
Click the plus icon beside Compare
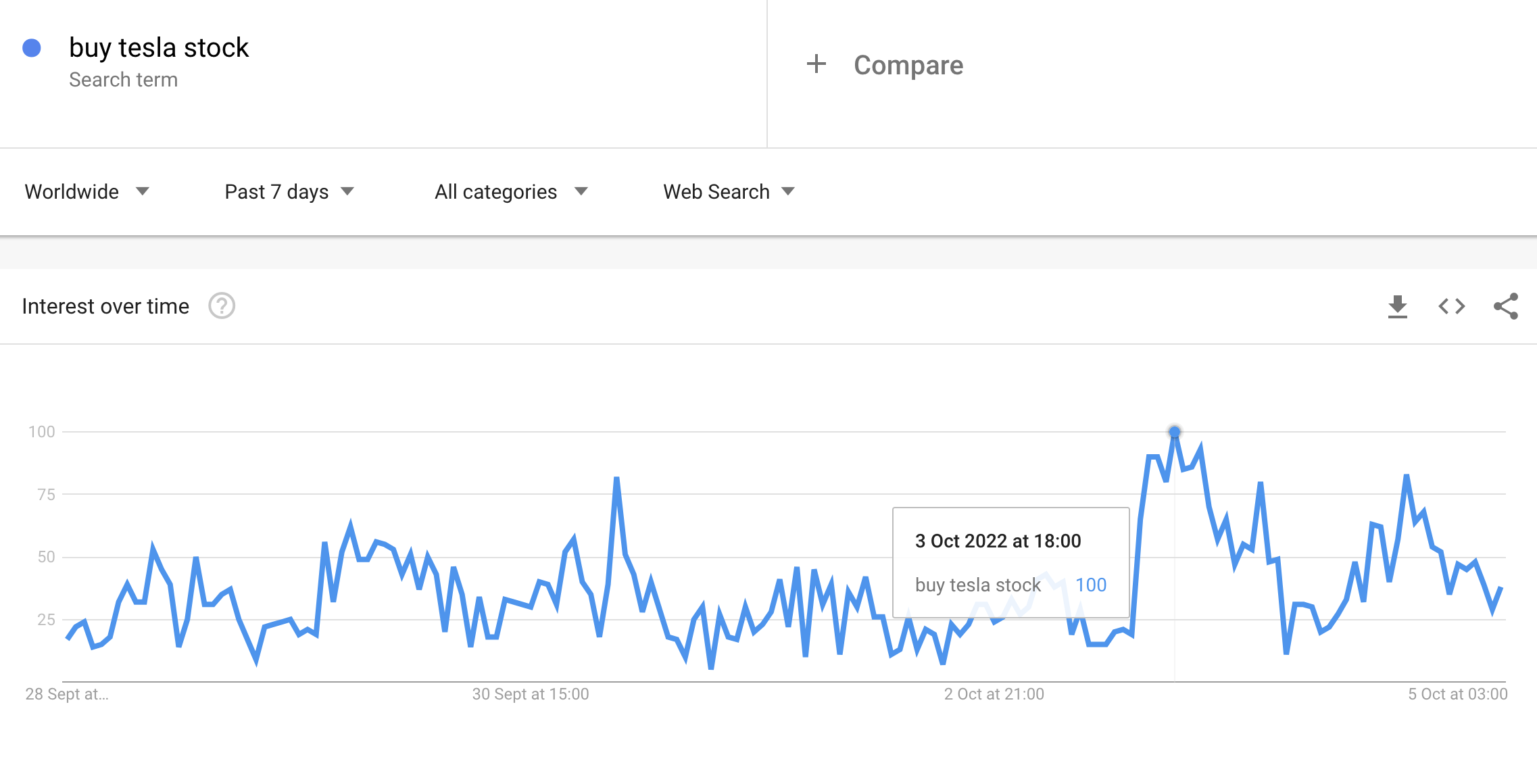coord(816,64)
